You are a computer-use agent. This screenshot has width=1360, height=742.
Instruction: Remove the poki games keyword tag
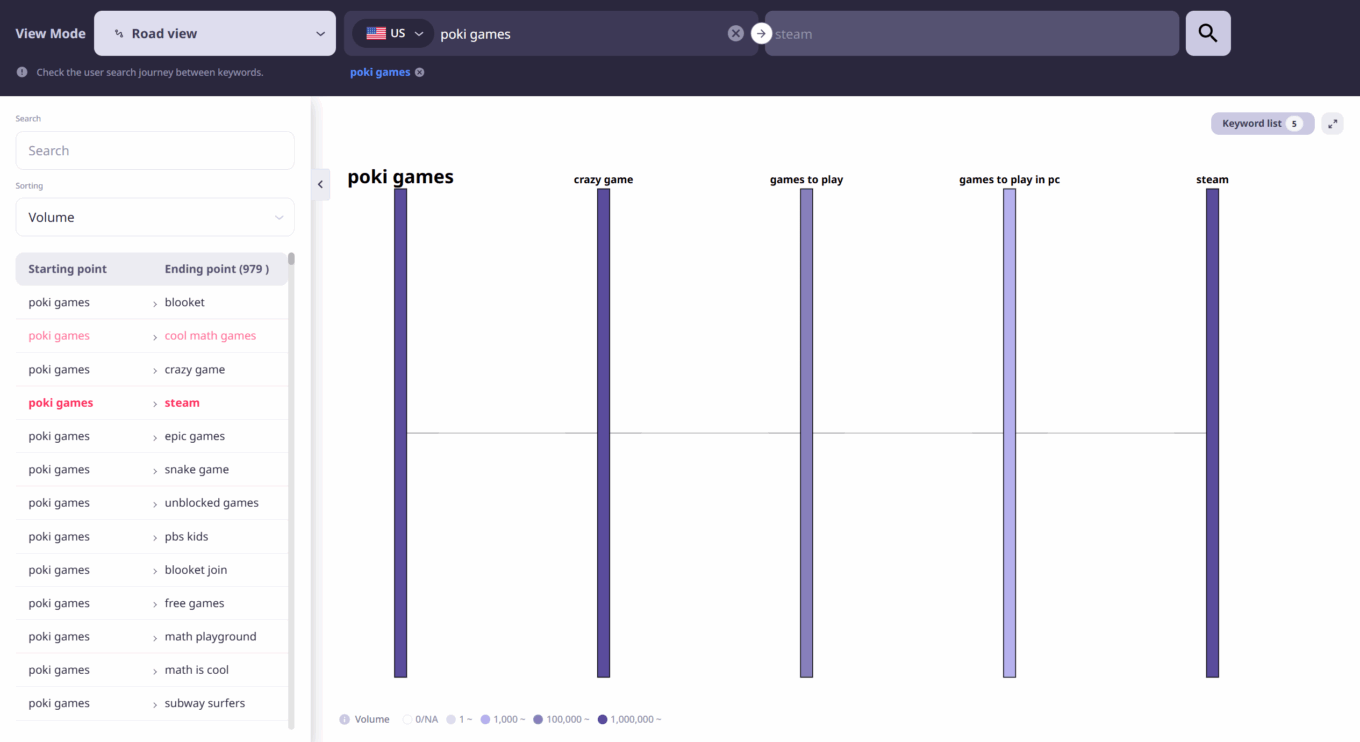pyautogui.click(x=419, y=71)
